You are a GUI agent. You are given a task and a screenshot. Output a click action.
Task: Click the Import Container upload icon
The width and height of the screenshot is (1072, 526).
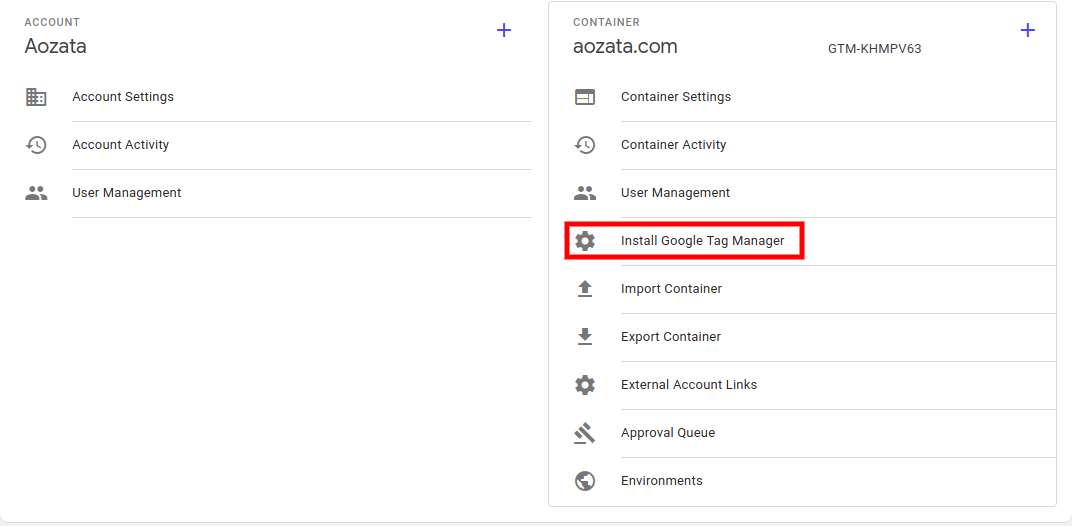[x=585, y=289]
